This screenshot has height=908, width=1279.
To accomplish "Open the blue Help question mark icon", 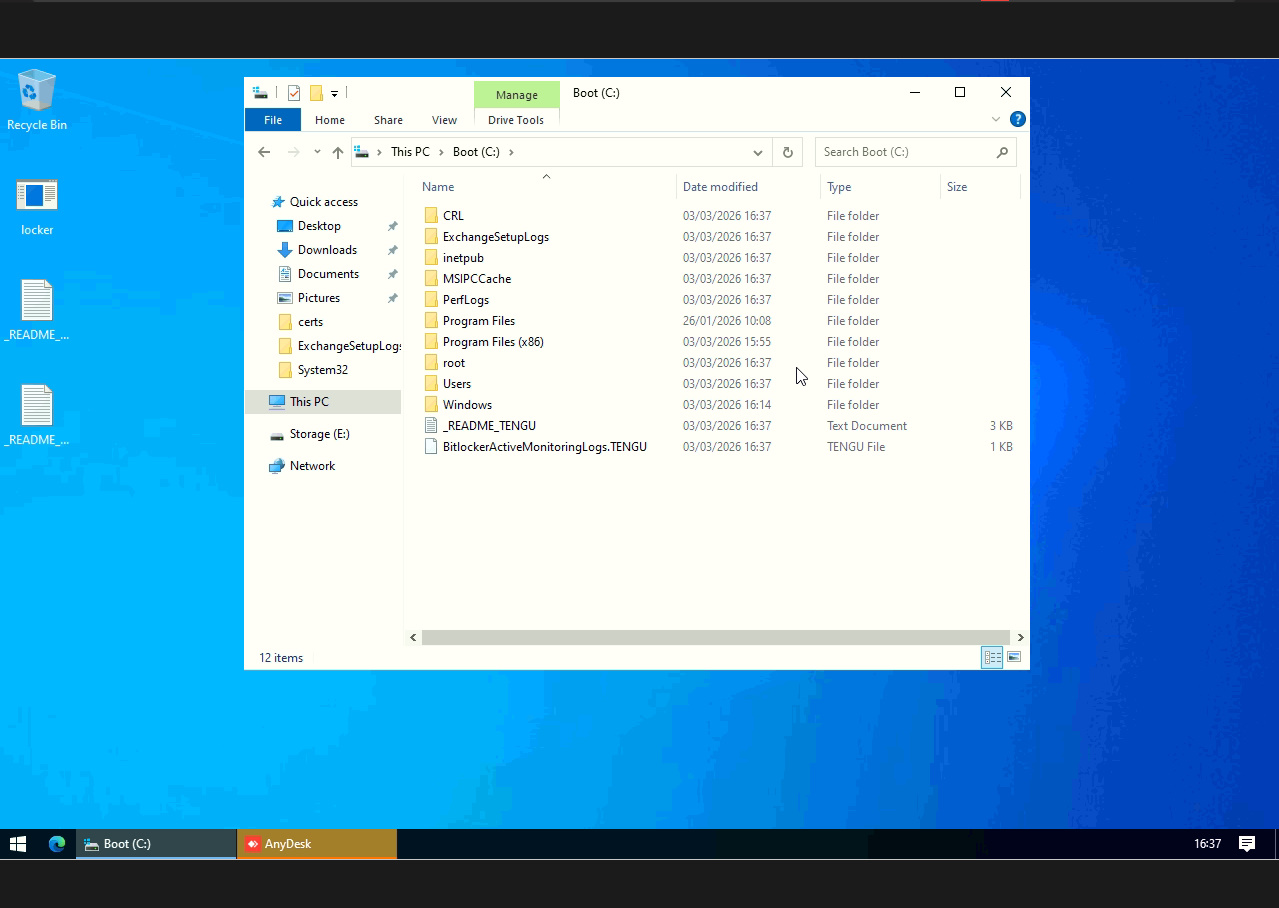I will coord(1018,119).
